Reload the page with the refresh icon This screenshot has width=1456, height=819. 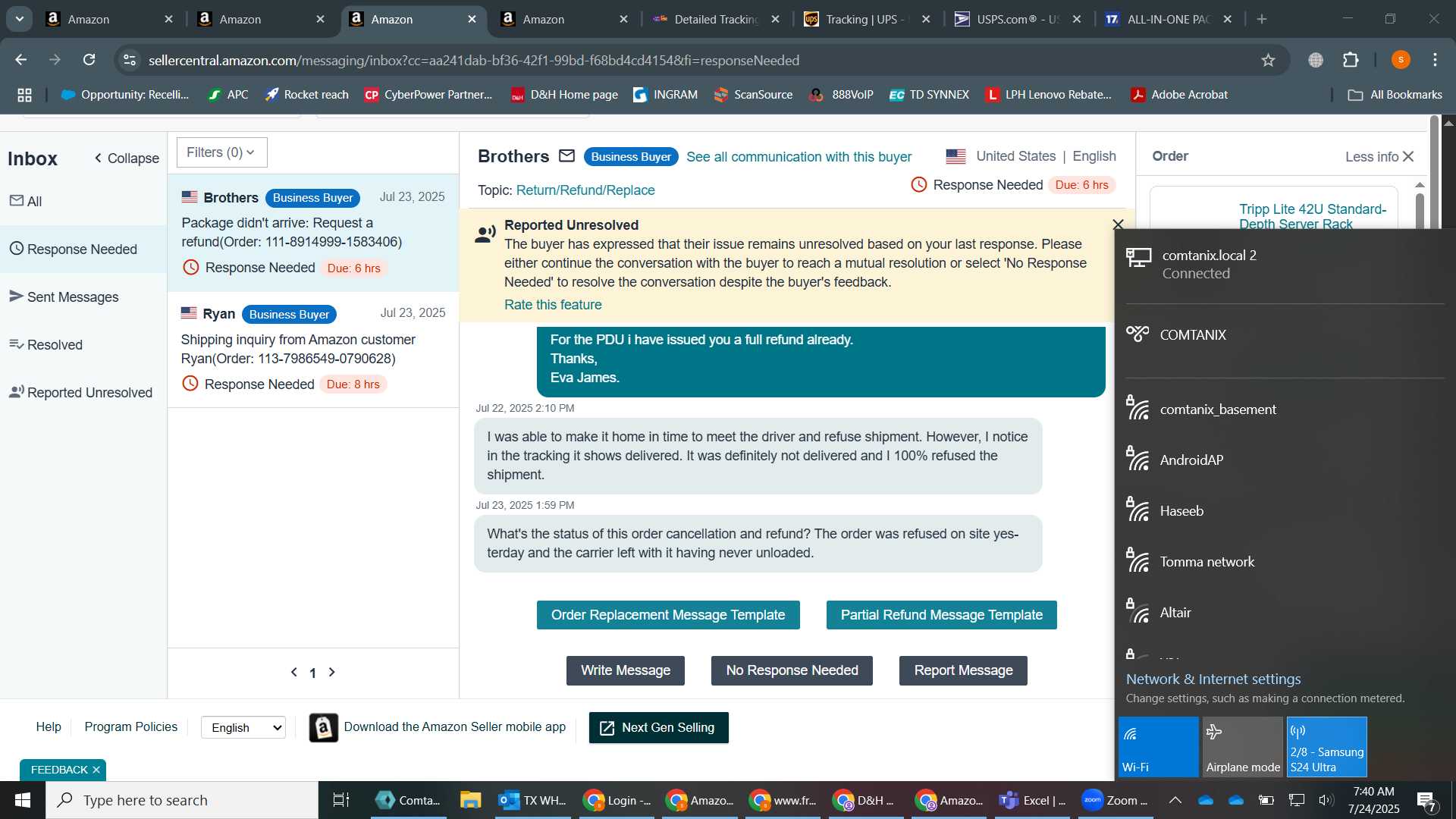coord(89,60)
